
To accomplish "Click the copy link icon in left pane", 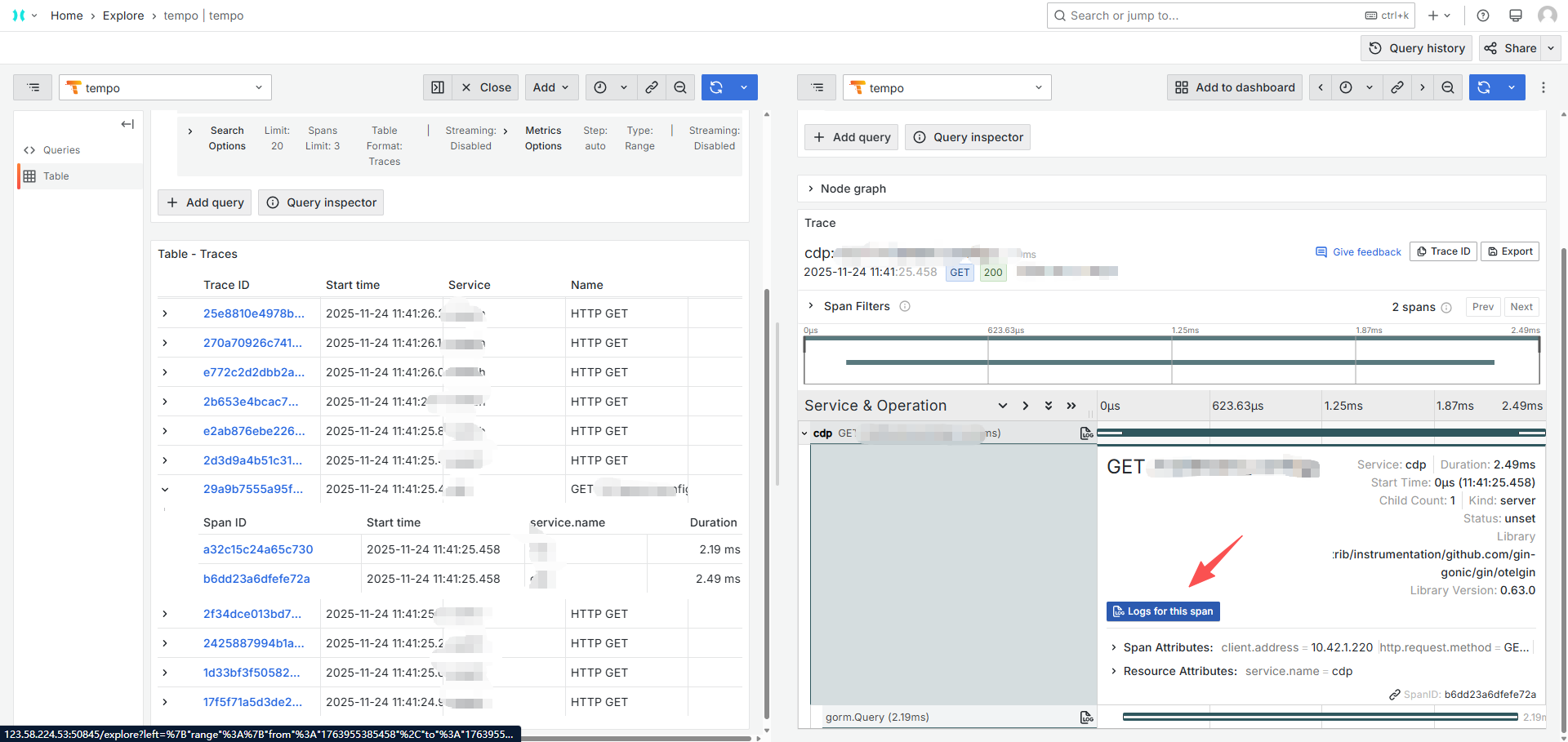I will click(652, 87).
